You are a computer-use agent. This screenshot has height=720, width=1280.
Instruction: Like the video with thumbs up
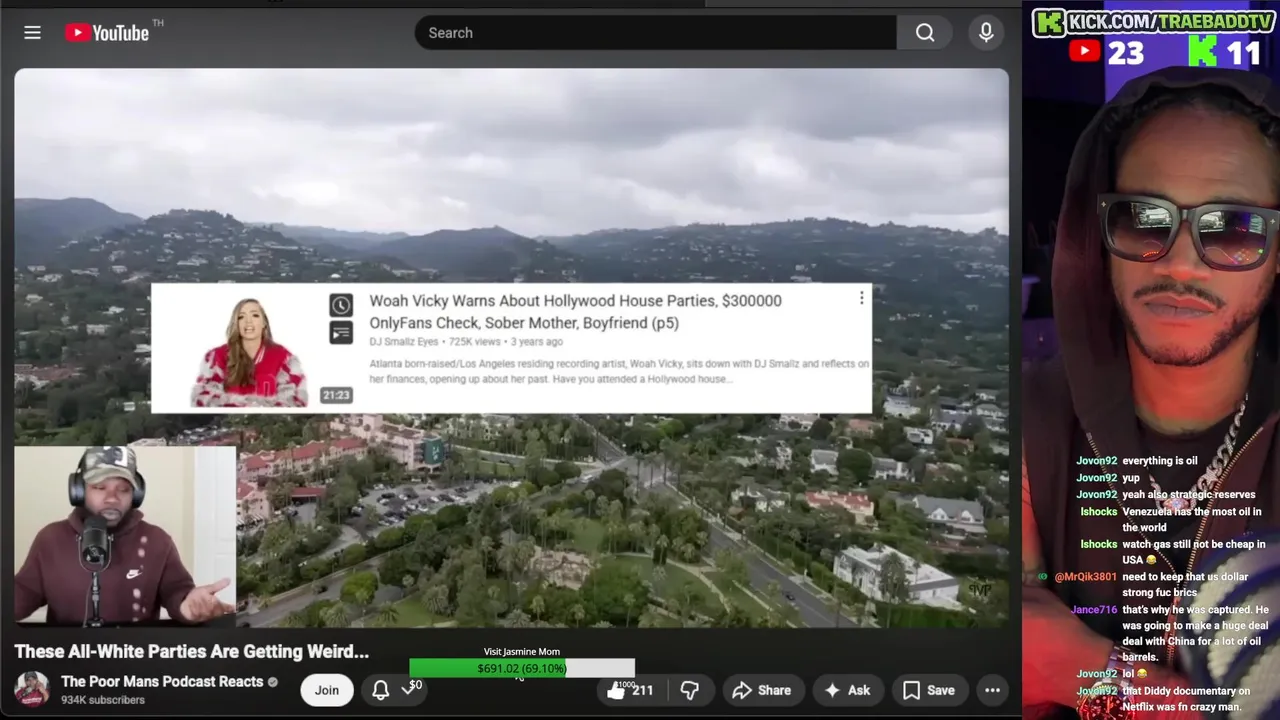(630, 690)
